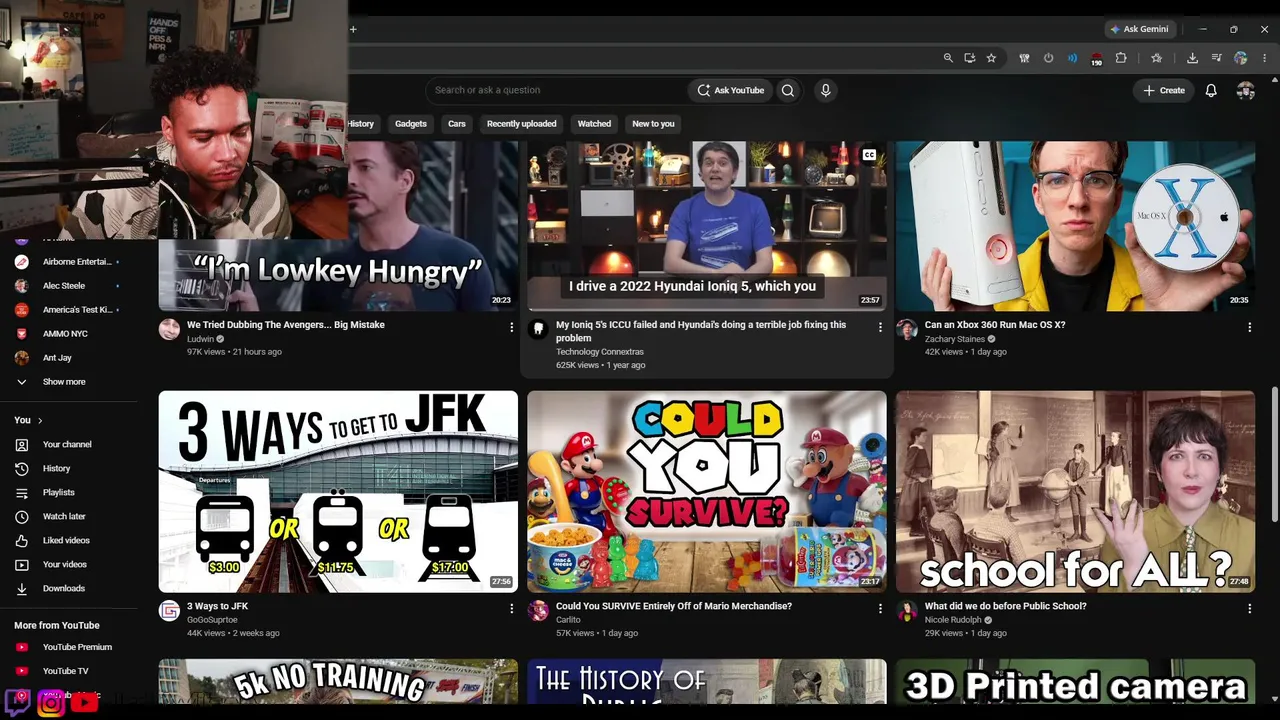Viewport: 1280px width, 720px height.
Task: Open the Nicole Rudolph channel link
Action: click(953, 620)
